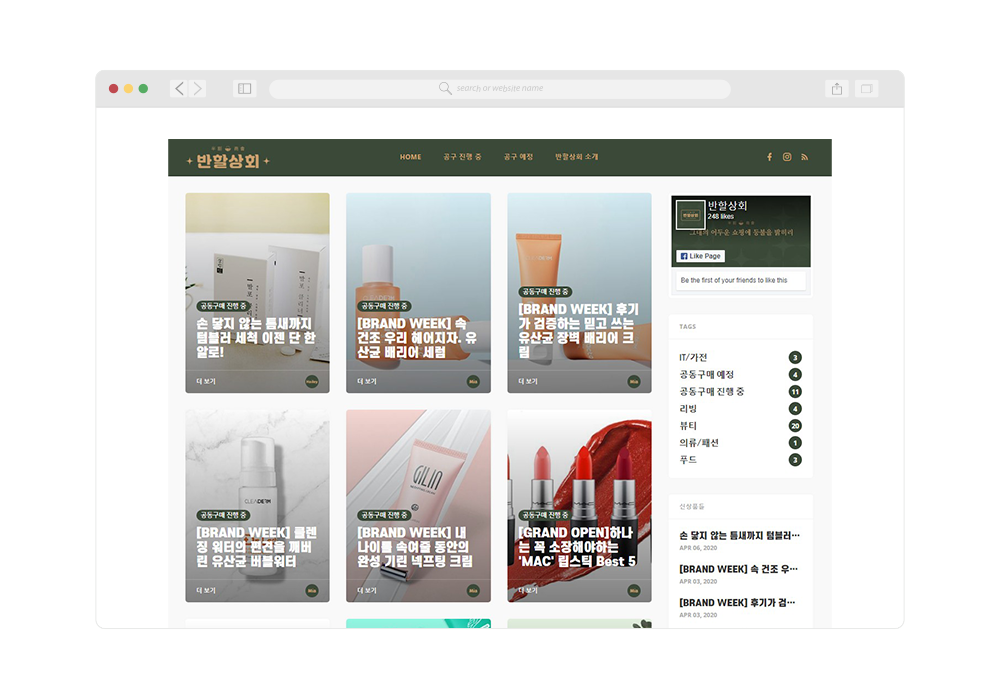Click 반할상회 page name in Facebook widget
Image resolution: width=1000 pixels, height=700 pixels.
(x=727, y=205)
